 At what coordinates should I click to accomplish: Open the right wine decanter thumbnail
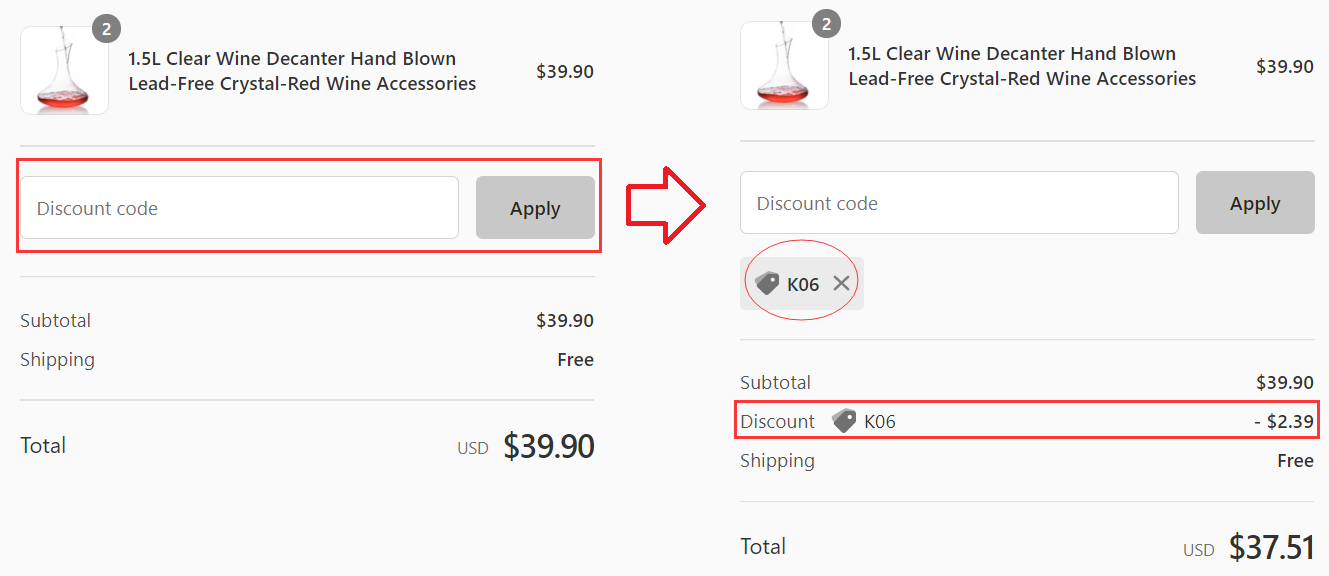[x=784, y=66]
